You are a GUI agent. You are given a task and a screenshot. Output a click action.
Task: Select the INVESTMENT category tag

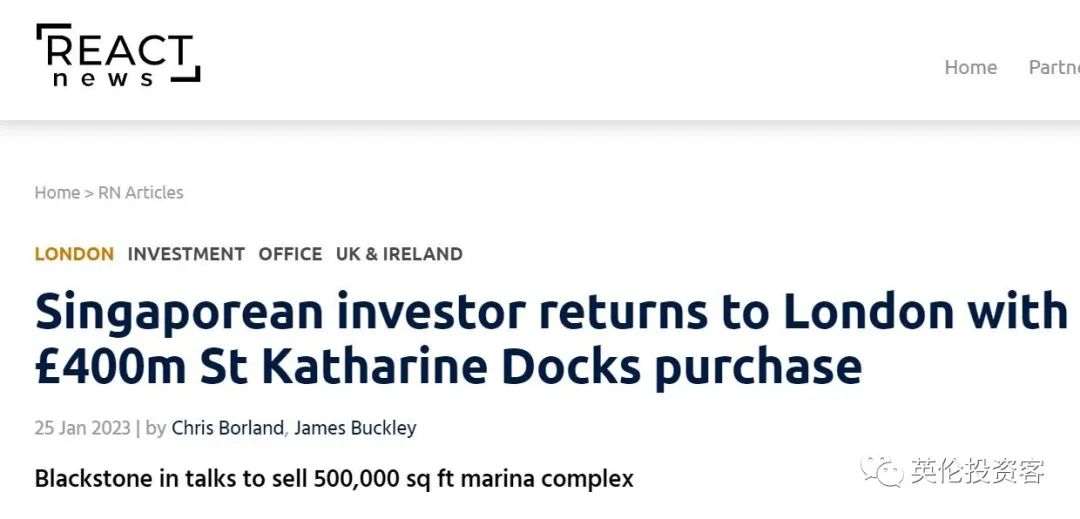point(186,254)
